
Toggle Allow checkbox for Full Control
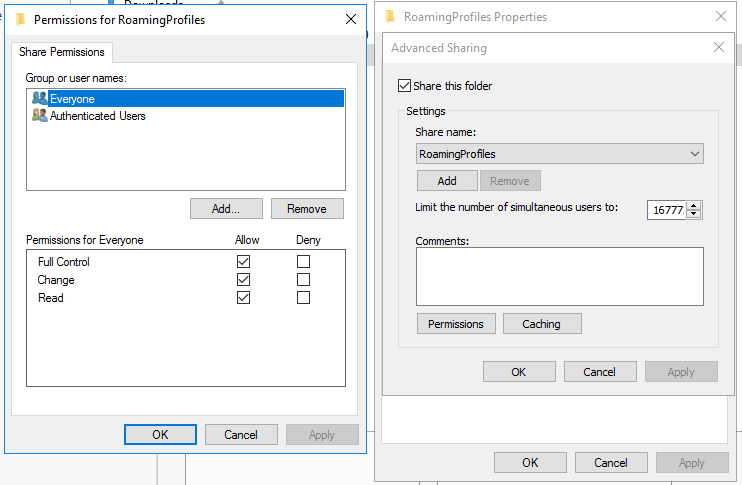243,261
